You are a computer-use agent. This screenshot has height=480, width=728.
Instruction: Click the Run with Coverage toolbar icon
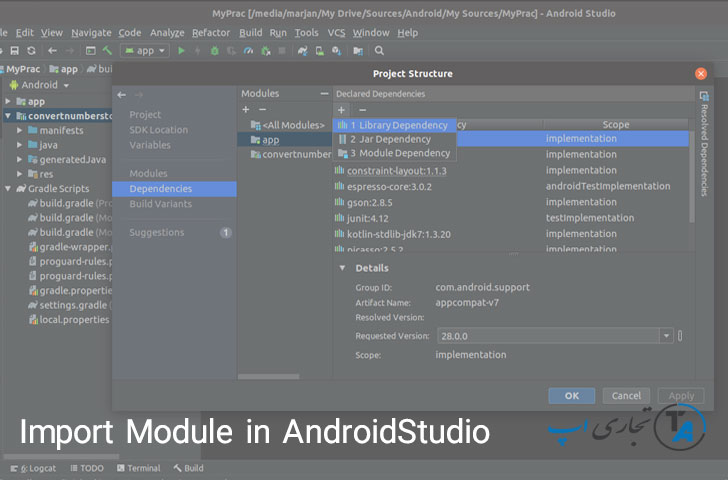(231, 51)
